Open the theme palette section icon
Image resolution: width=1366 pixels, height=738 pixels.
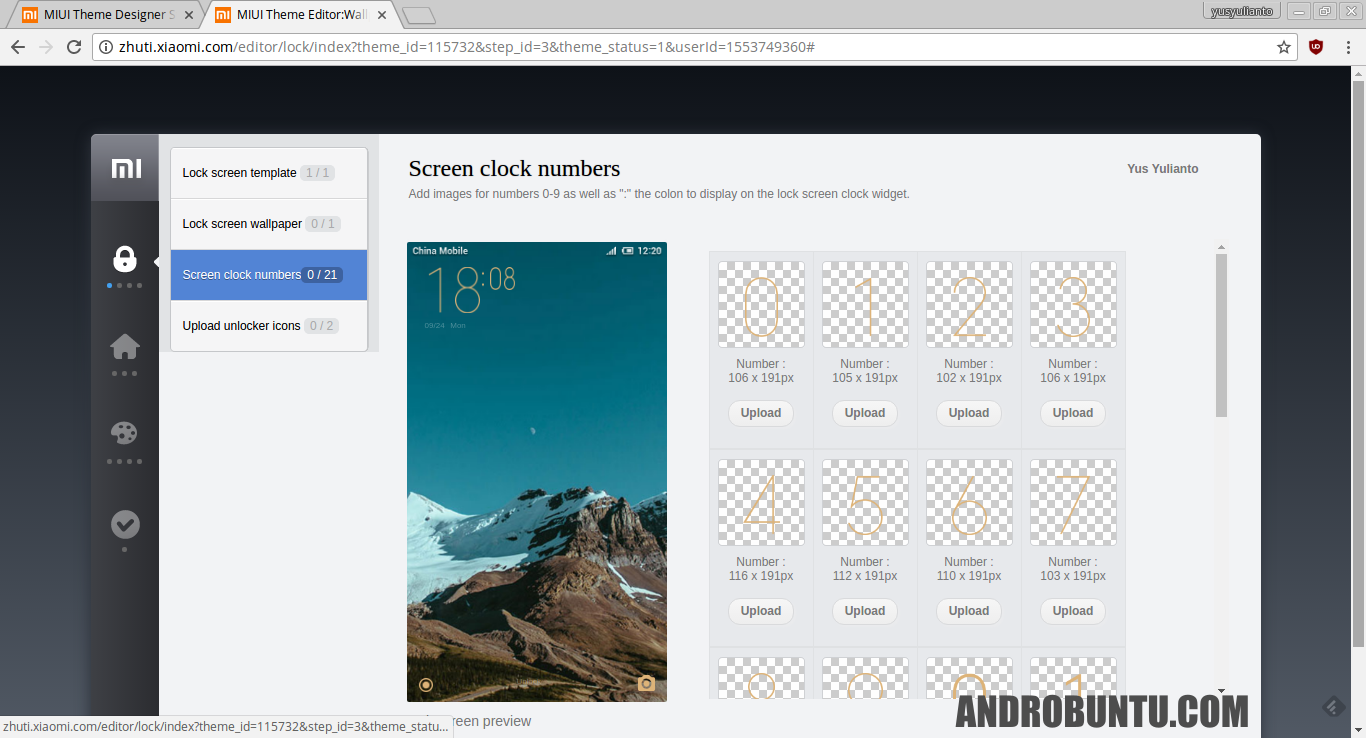[x=124, y=432]
